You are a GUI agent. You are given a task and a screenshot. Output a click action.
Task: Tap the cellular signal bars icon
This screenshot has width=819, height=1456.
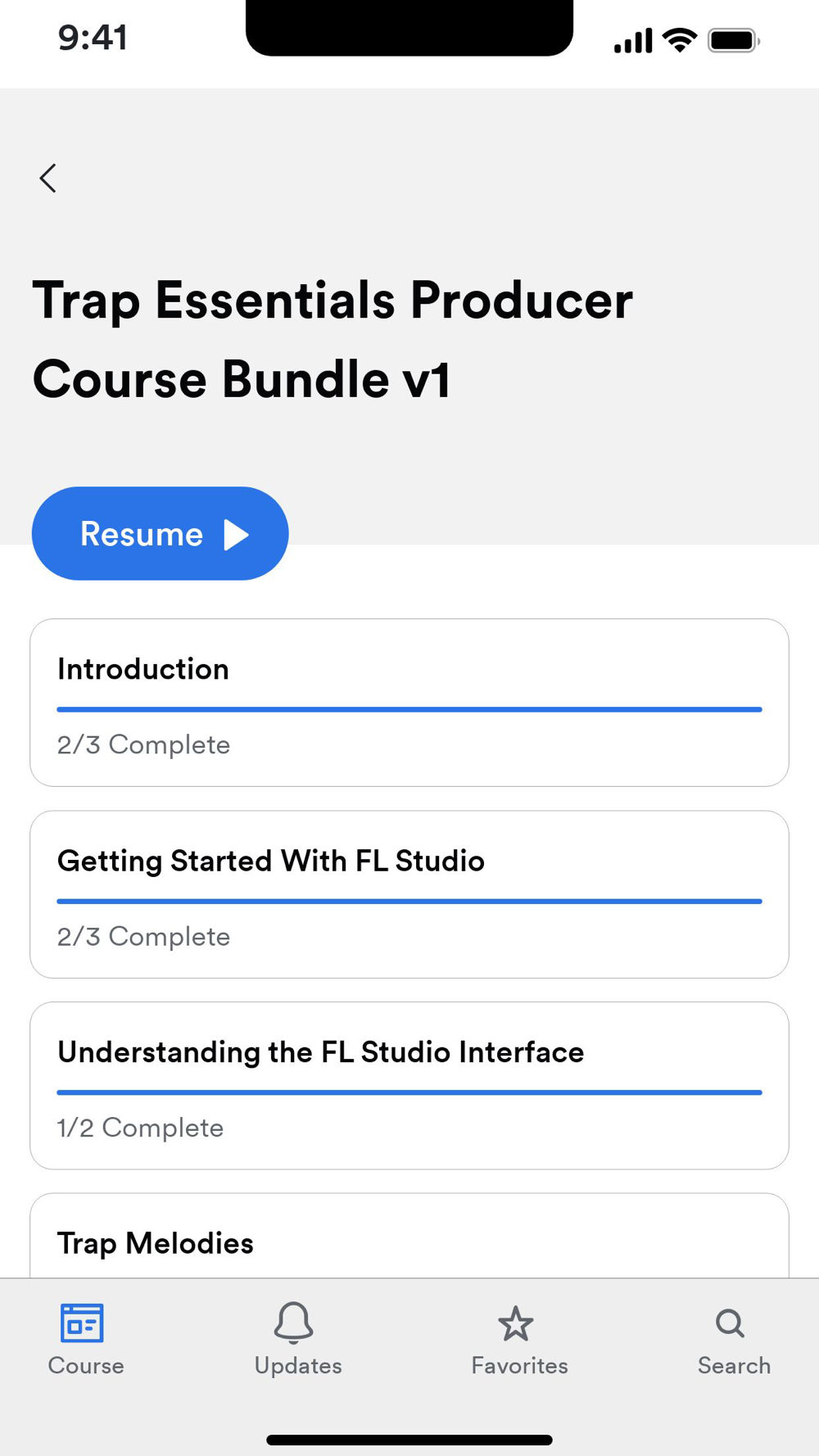tap(633, 40)
